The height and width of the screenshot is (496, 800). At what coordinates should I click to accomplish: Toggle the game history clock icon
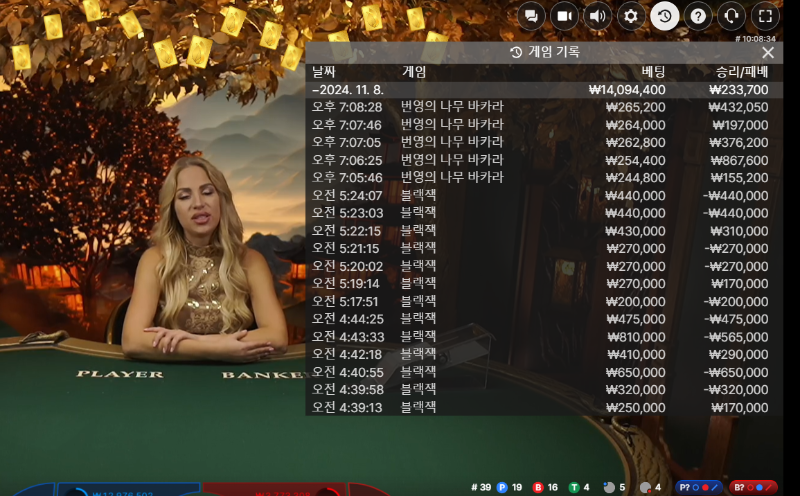(664, 16)
